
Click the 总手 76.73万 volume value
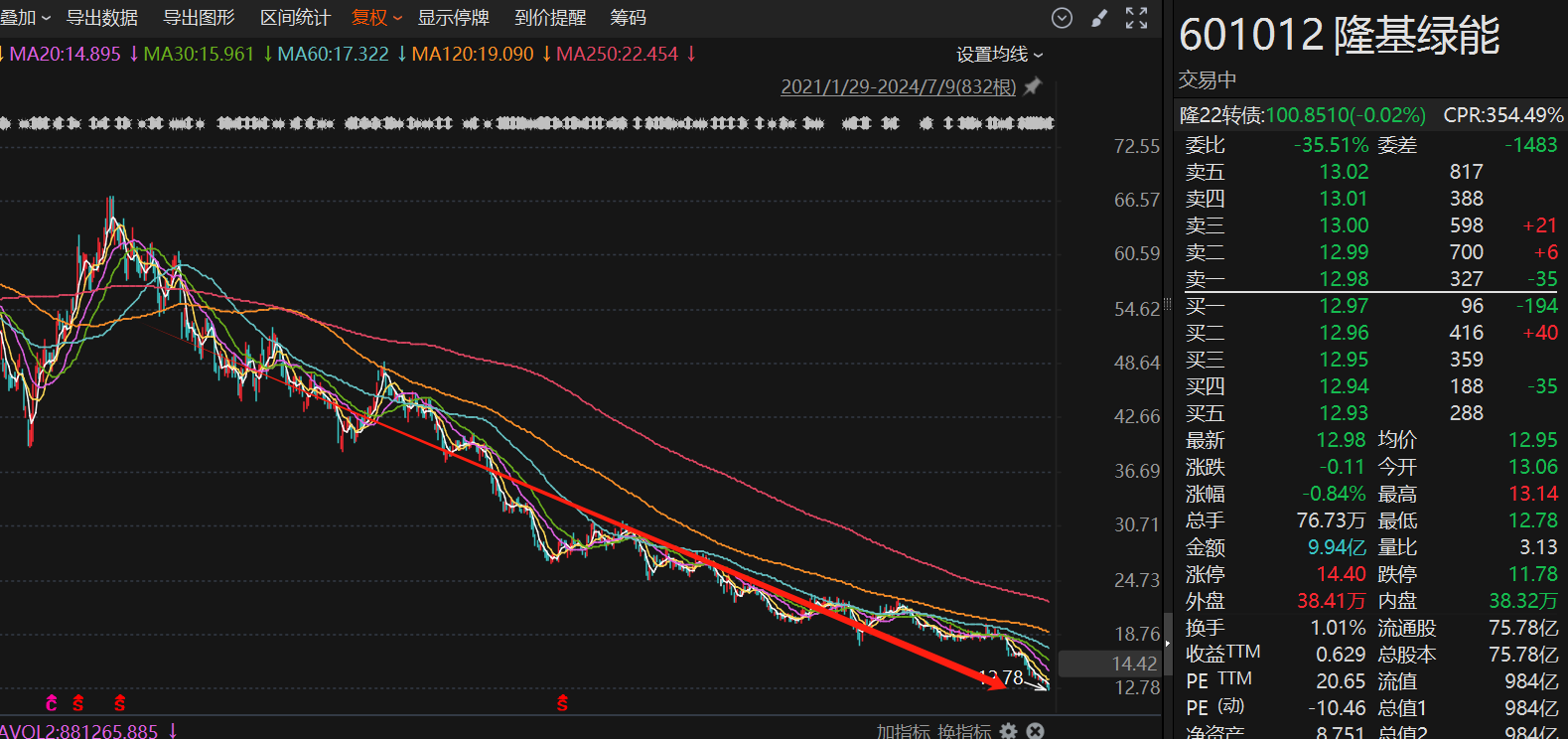pos(1331,520)
